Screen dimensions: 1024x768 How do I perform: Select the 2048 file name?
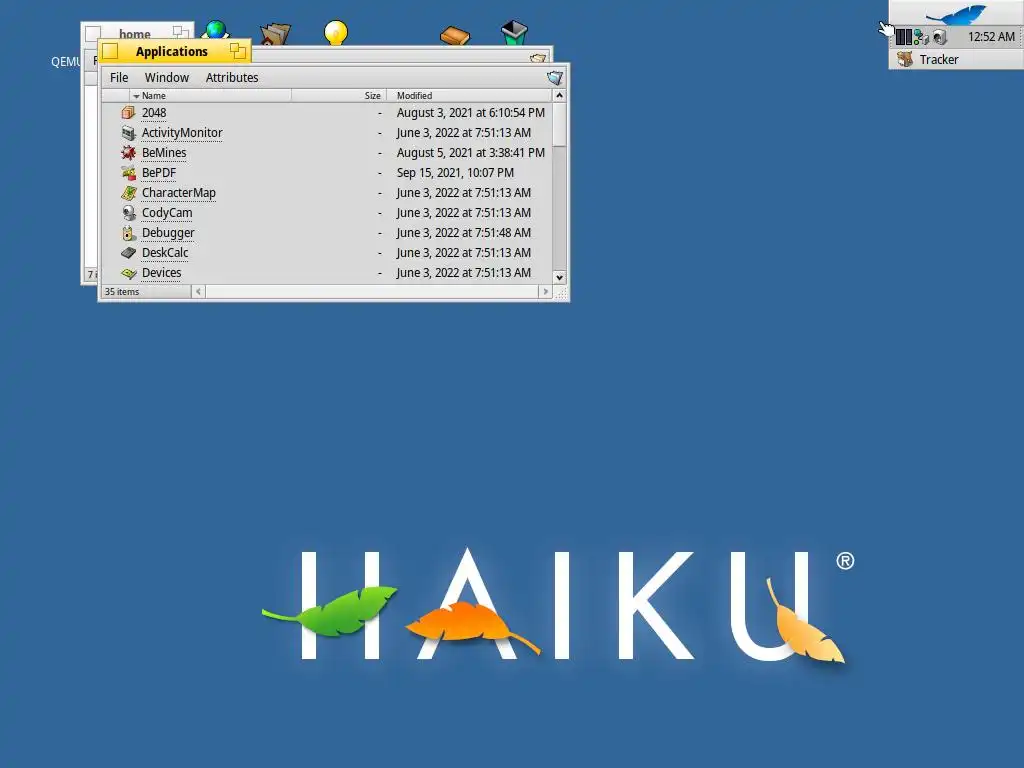point(154,113)
